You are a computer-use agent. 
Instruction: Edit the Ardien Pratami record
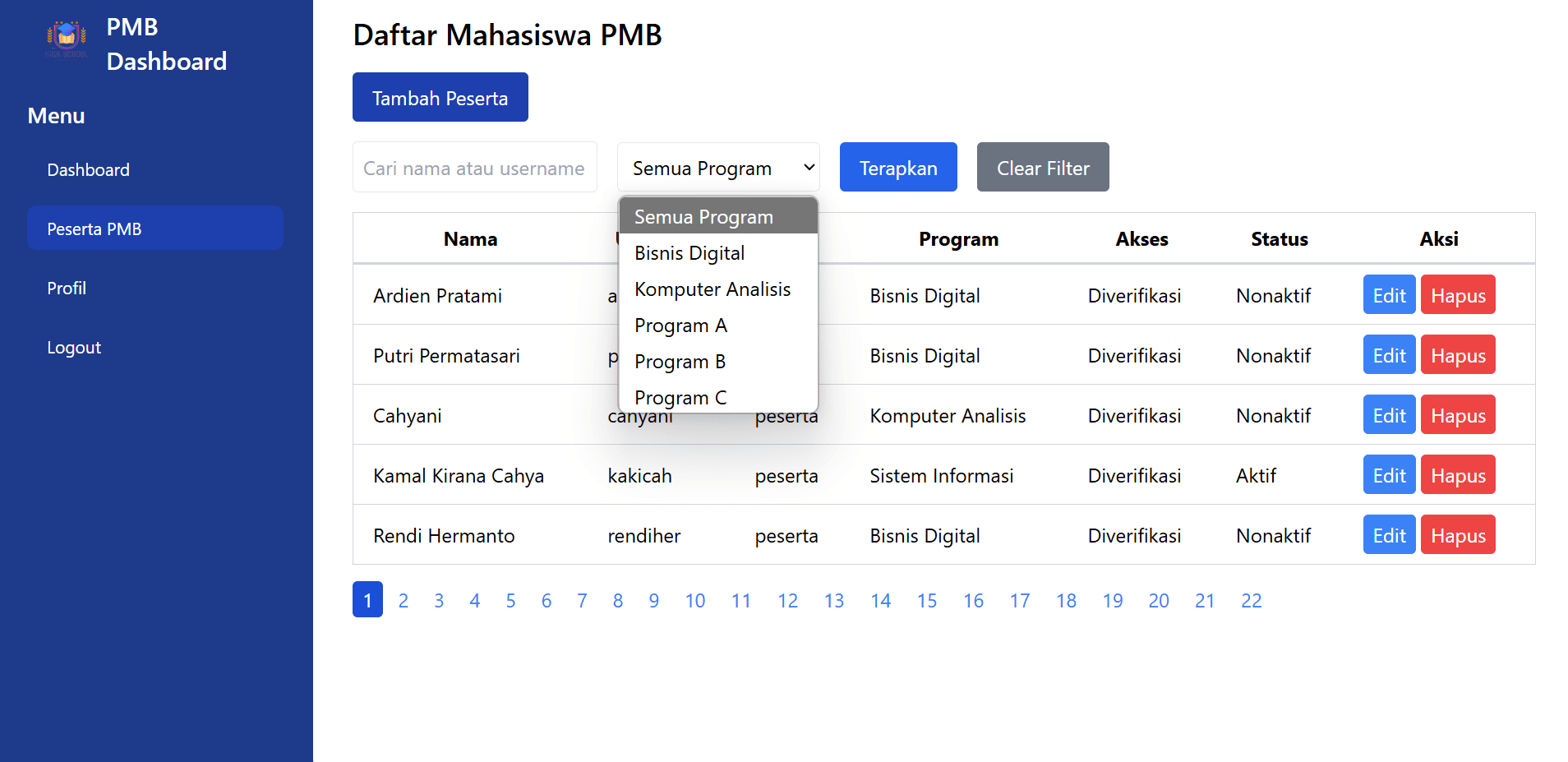[1388, 294]
